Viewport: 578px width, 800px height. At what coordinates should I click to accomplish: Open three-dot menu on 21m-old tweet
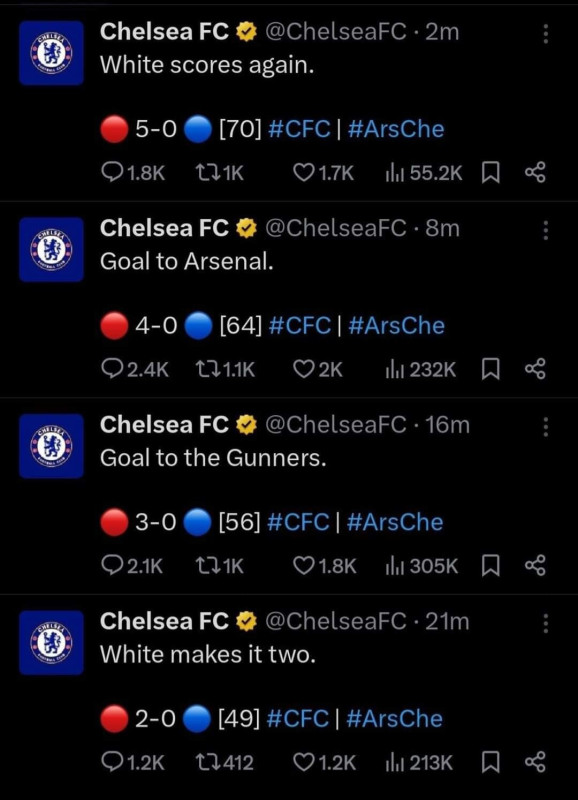tap(545, 623)
